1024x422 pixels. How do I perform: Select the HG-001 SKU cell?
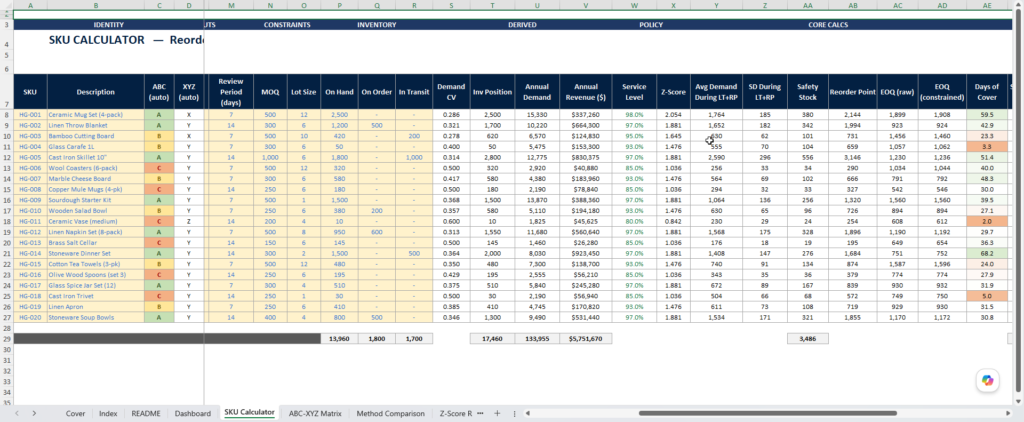(30, 114)
